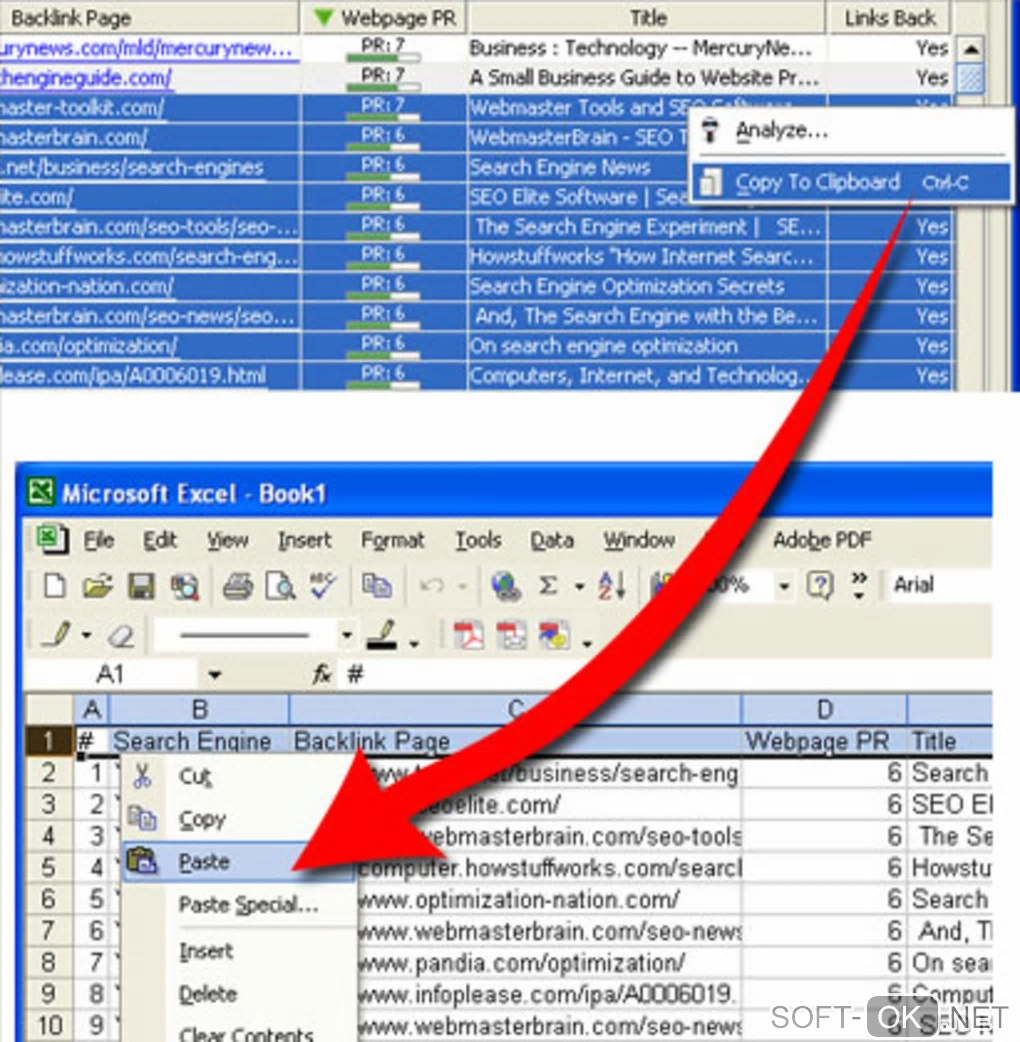The image size is (1020, 1042).
Task: Save the workbook with the floppy icon
Action: 141,587
